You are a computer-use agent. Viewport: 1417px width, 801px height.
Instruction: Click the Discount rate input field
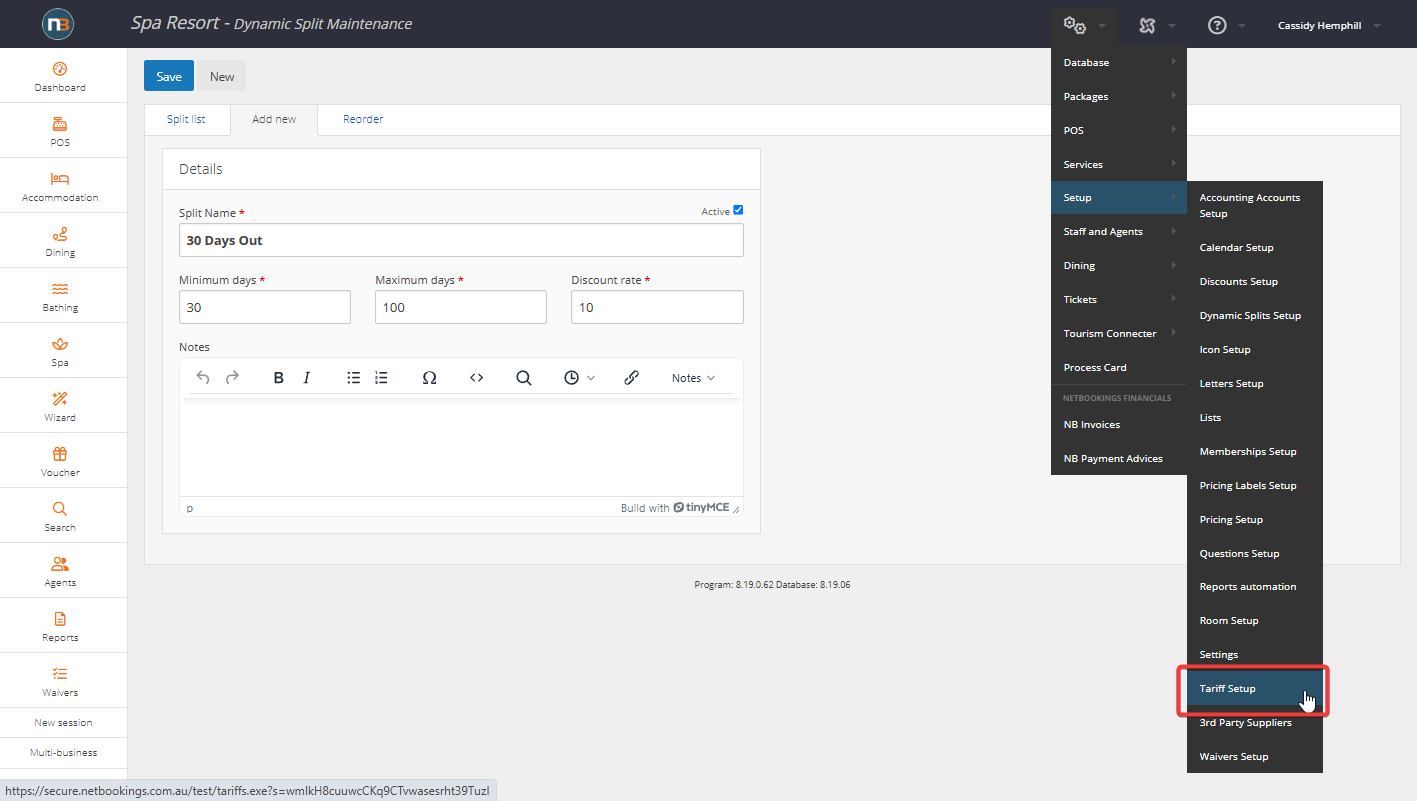(x=657, y=308)
